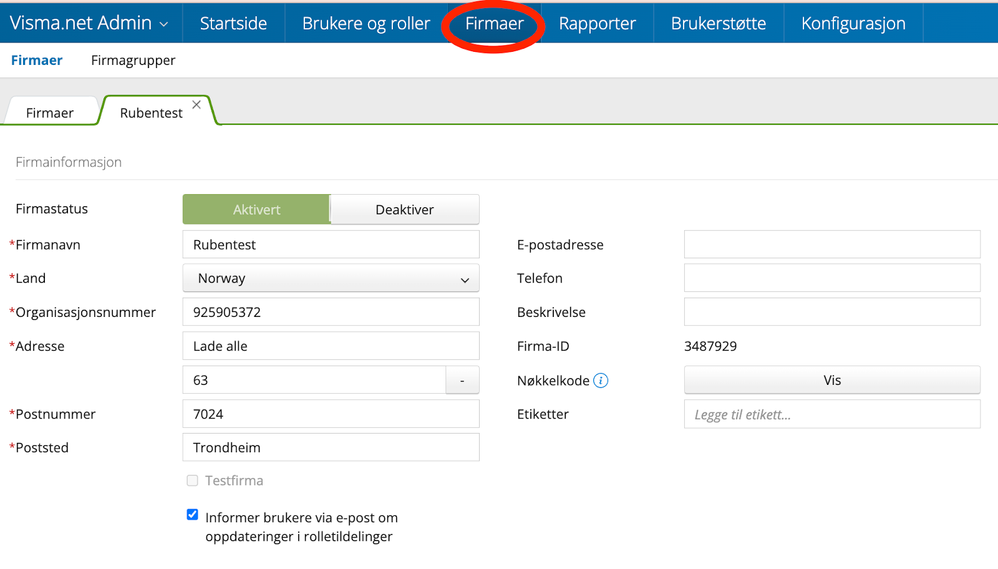Viewport: 998px width, 569px height.
Task: Focus the Beskrivelse field
Action: (832, 312)
